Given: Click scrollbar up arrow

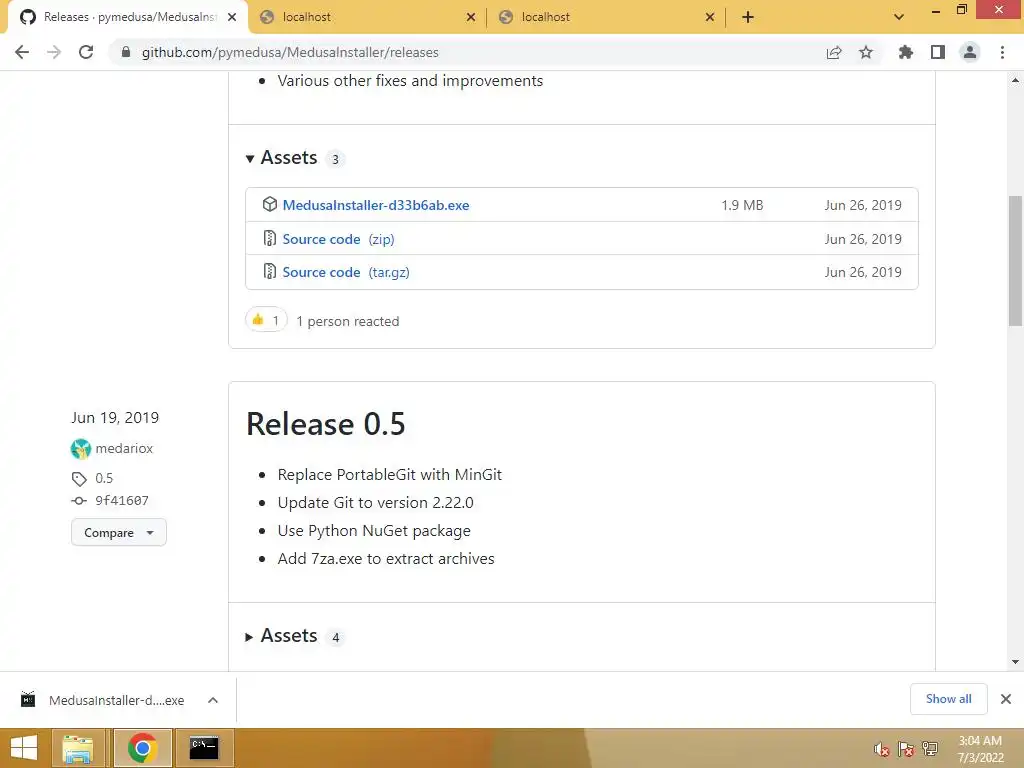Looking at the screenshot, I should click(x=1015, y=80).
